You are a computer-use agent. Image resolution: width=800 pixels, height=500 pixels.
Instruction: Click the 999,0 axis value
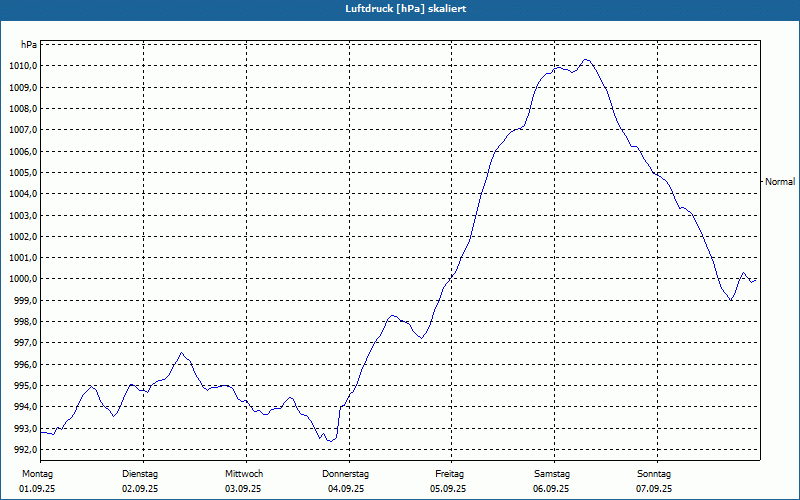[25, 301]
